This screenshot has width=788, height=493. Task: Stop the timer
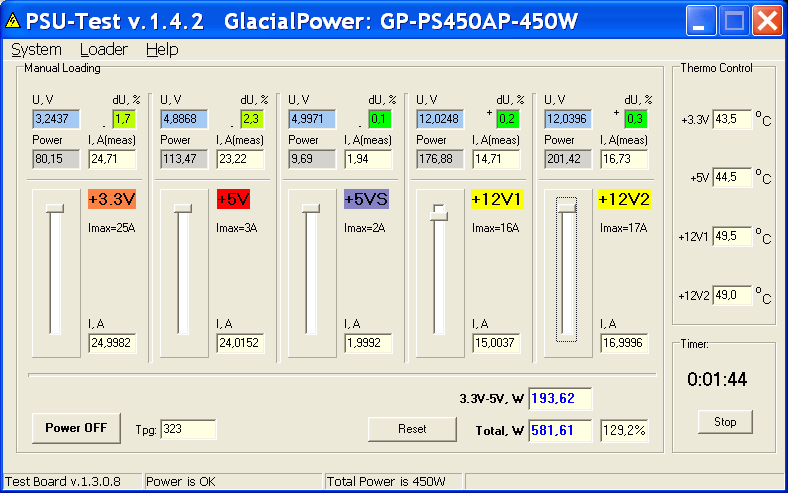pyautogui.click(x=725, y=422)
